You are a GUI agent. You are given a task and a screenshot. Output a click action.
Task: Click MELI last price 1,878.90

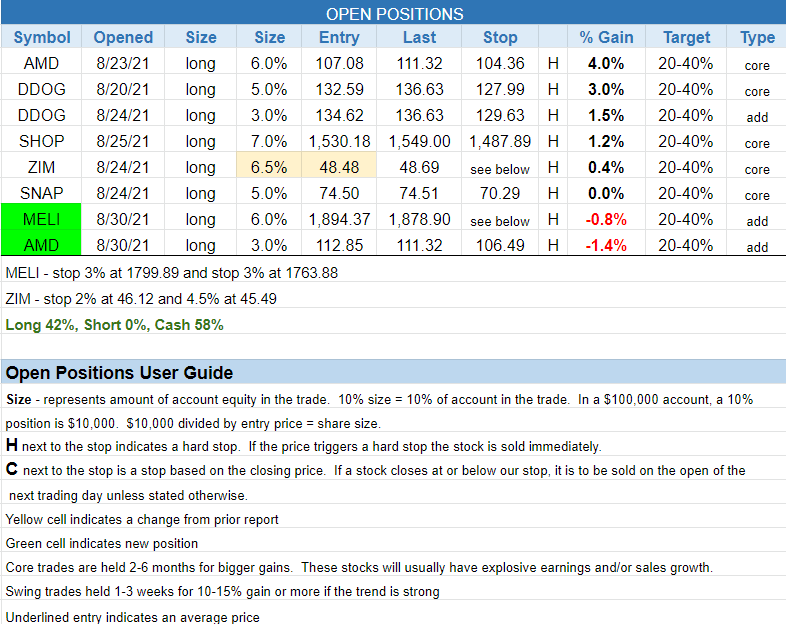point(420,219)
